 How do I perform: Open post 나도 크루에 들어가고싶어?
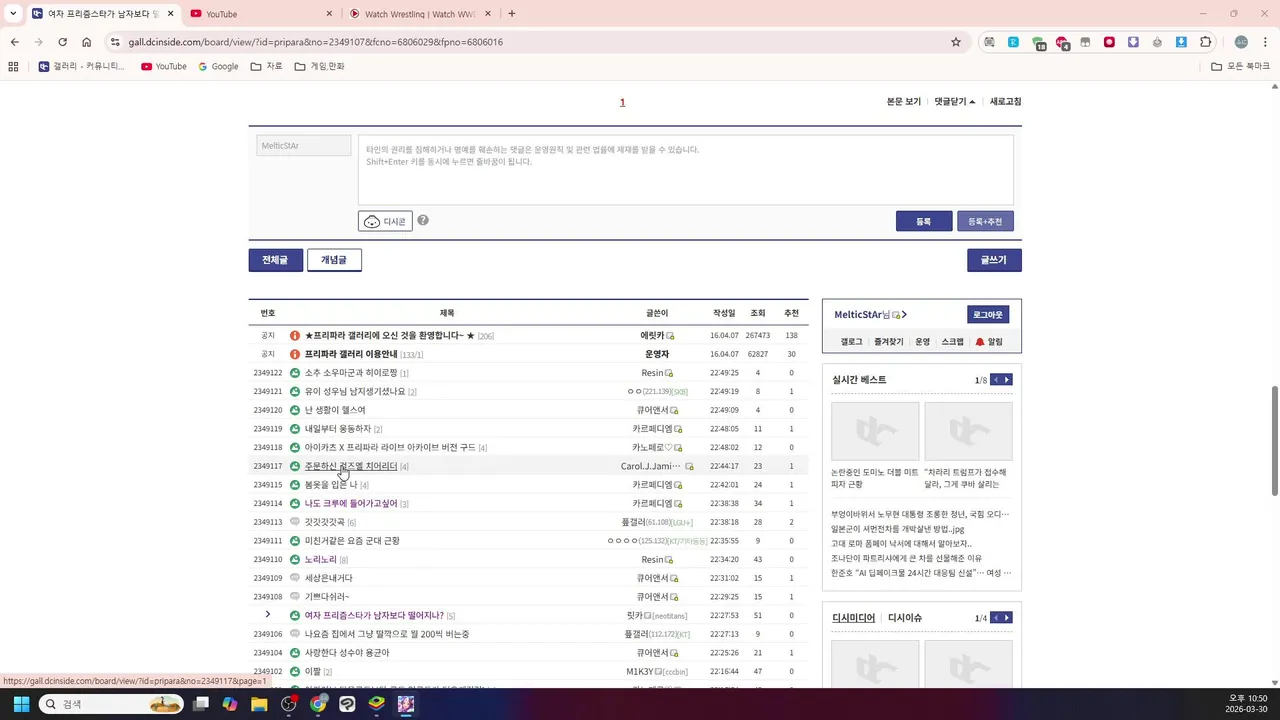coord(351,504)
